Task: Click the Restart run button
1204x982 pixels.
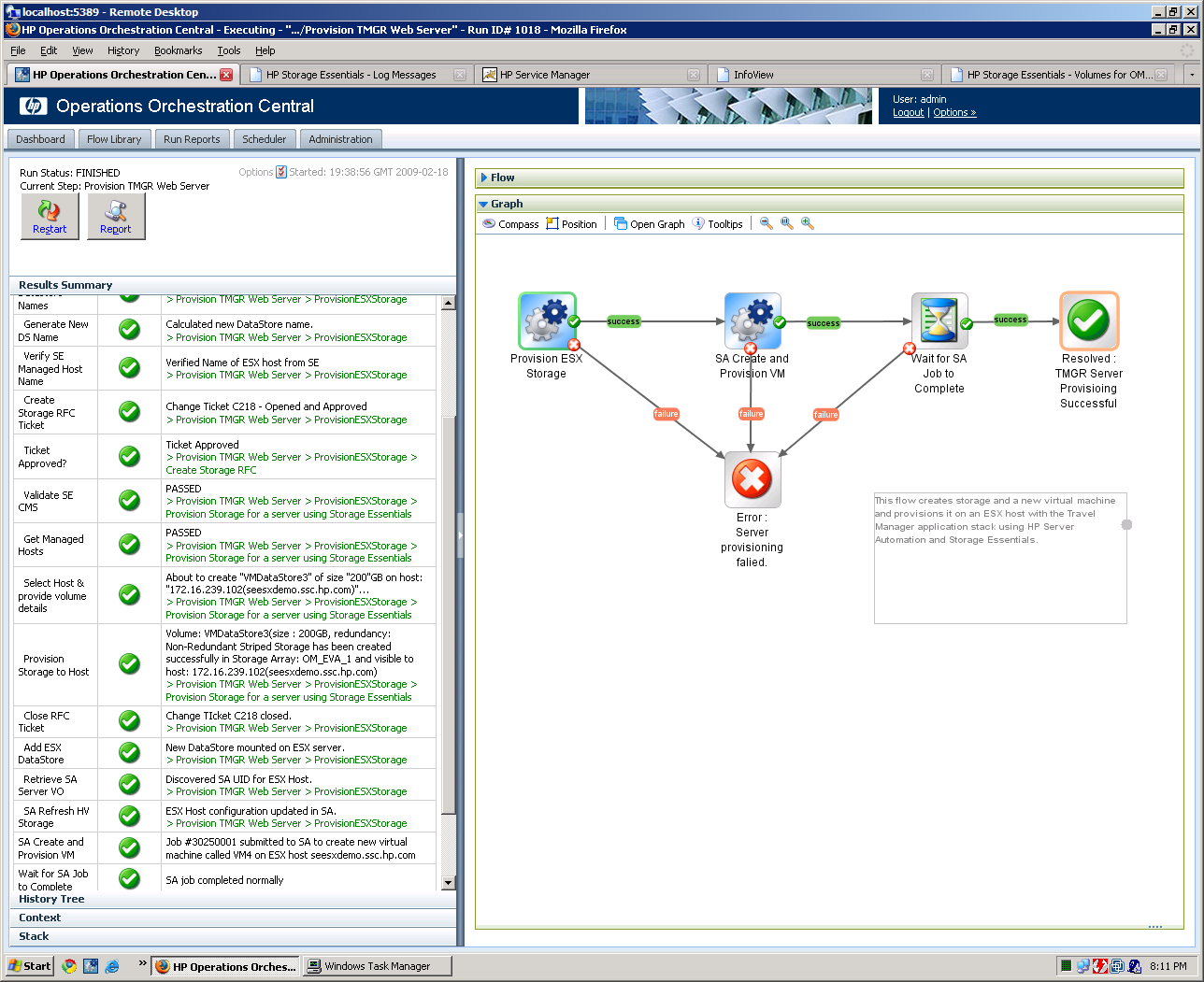Action: 50,217
